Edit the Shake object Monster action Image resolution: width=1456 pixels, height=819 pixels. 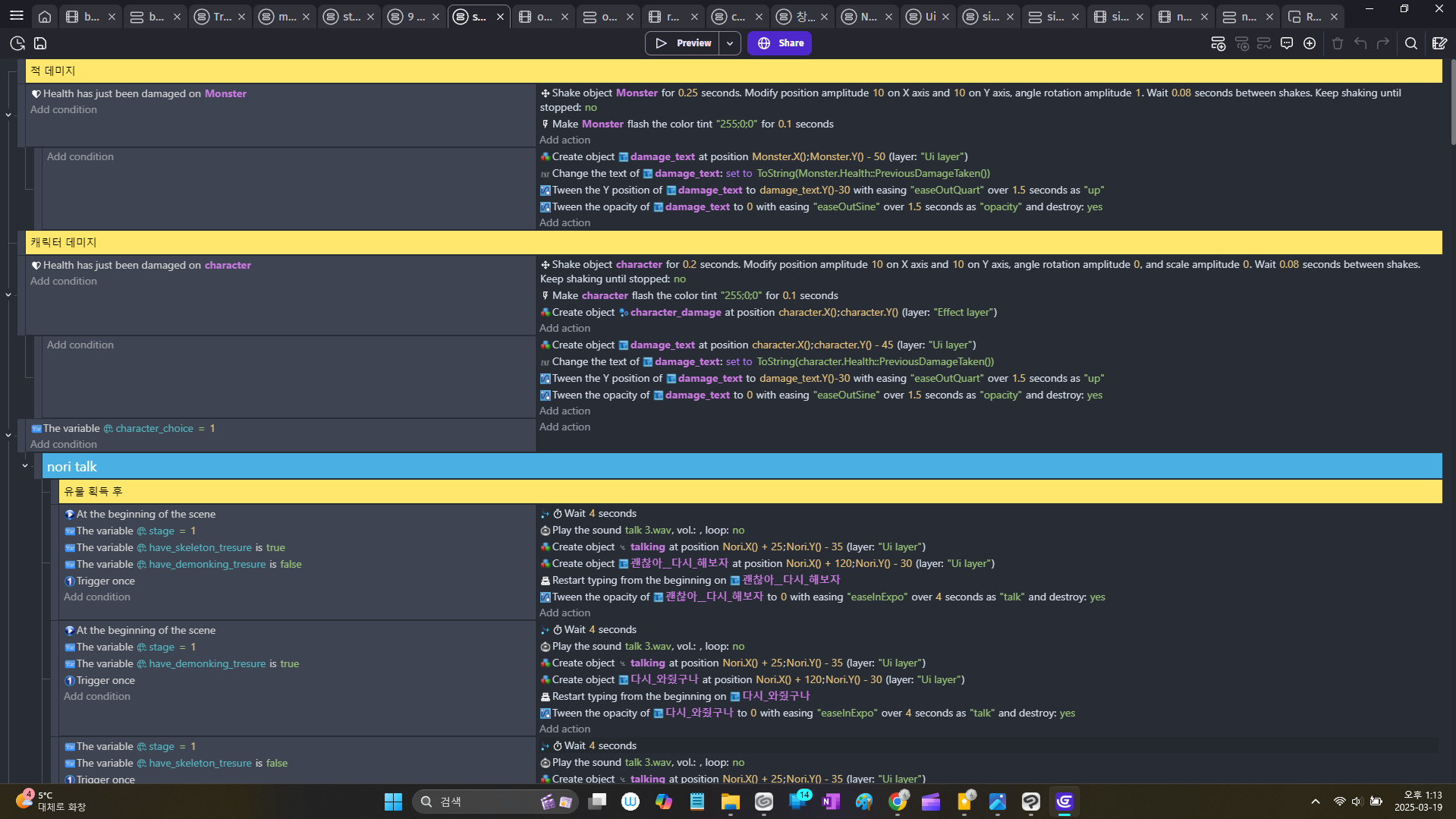tap(971, 100)
